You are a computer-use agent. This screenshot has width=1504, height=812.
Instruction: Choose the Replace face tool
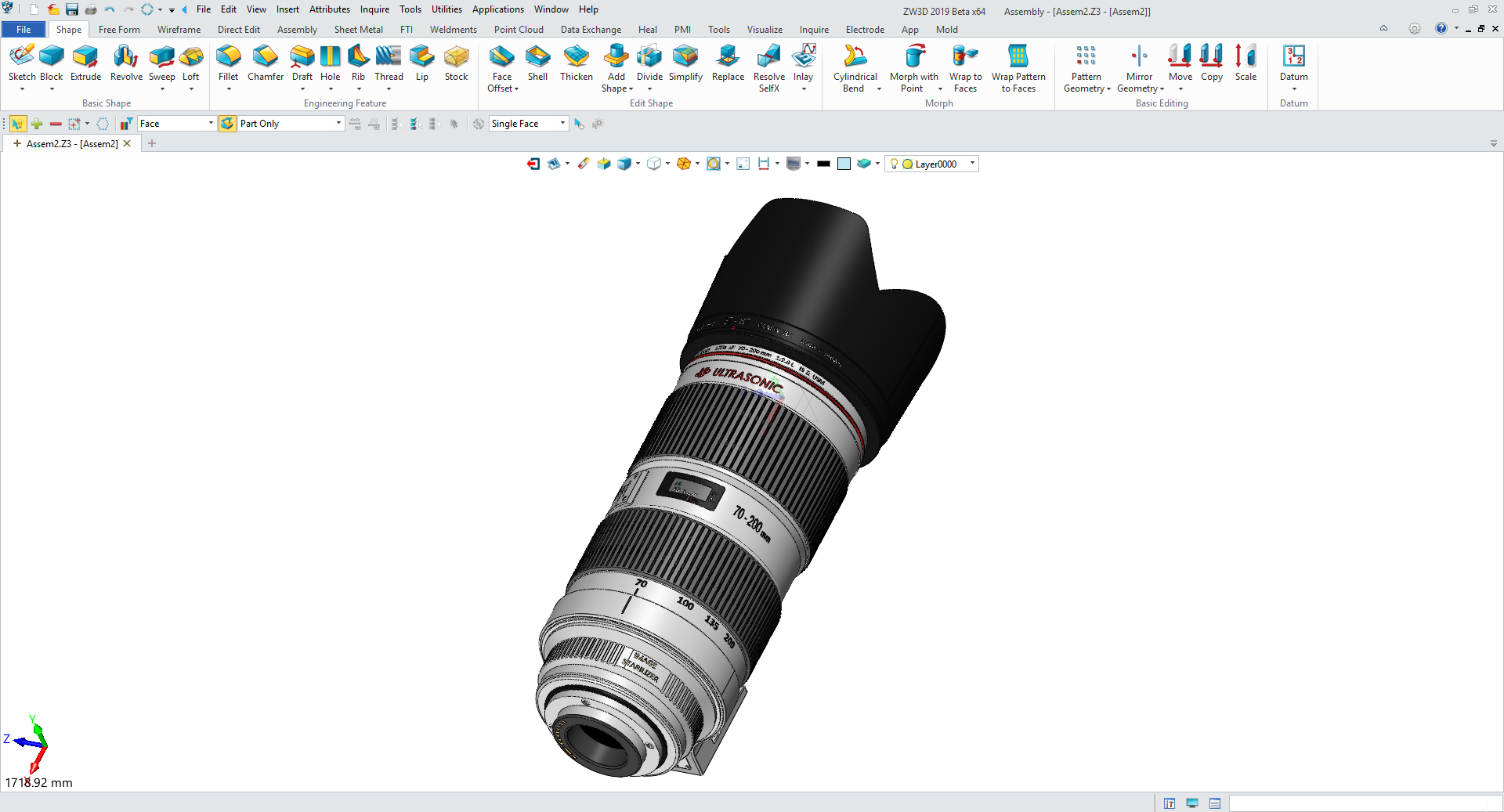coord(728,63)
